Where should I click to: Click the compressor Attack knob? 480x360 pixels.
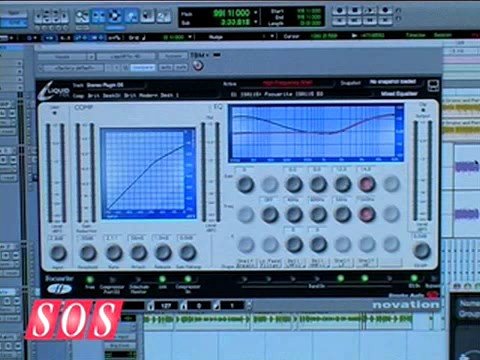click(138, 253)
